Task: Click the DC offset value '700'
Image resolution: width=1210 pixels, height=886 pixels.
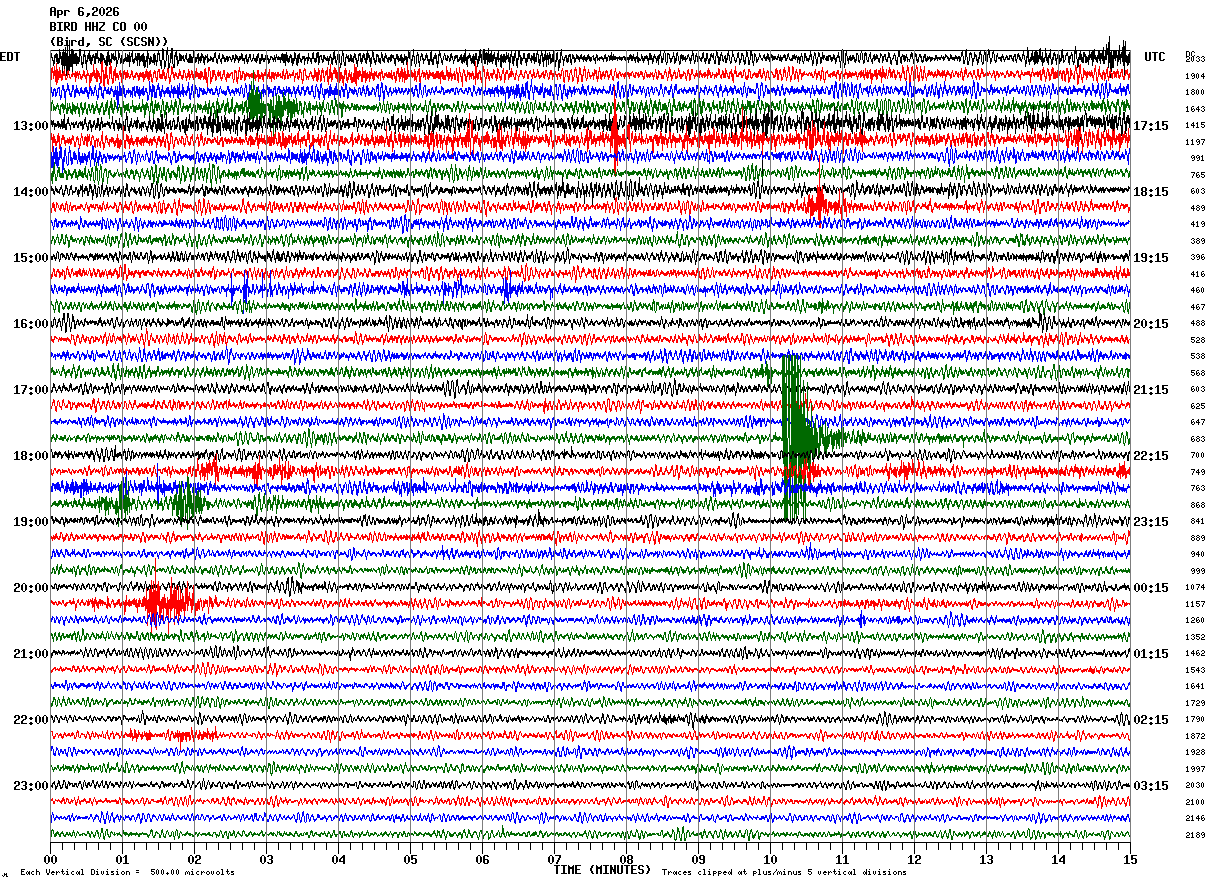Action: coord(1197,456)
